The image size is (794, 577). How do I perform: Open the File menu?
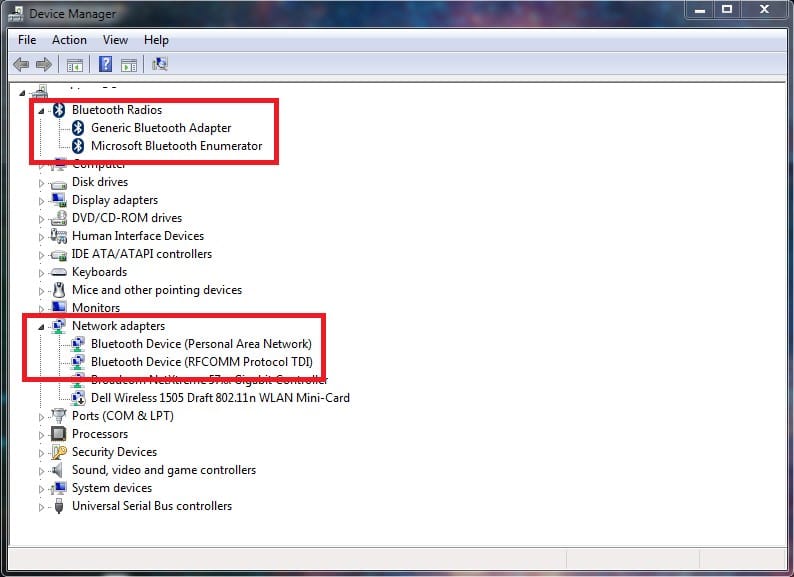27,40
